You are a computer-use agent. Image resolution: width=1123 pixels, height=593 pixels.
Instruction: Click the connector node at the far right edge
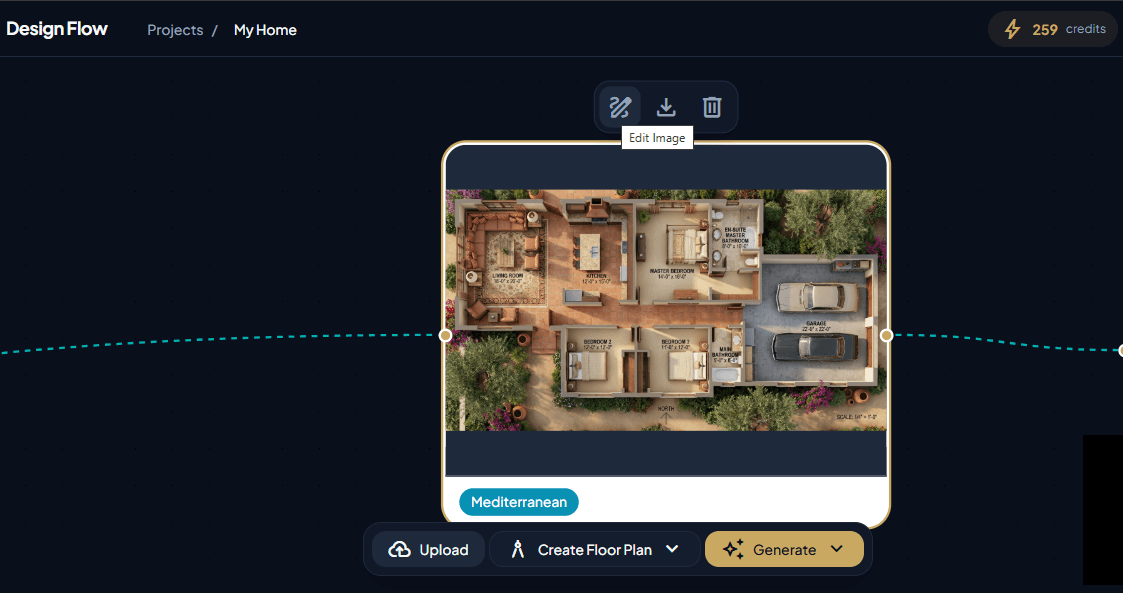pyautogui.click(x=1120, y=350)
